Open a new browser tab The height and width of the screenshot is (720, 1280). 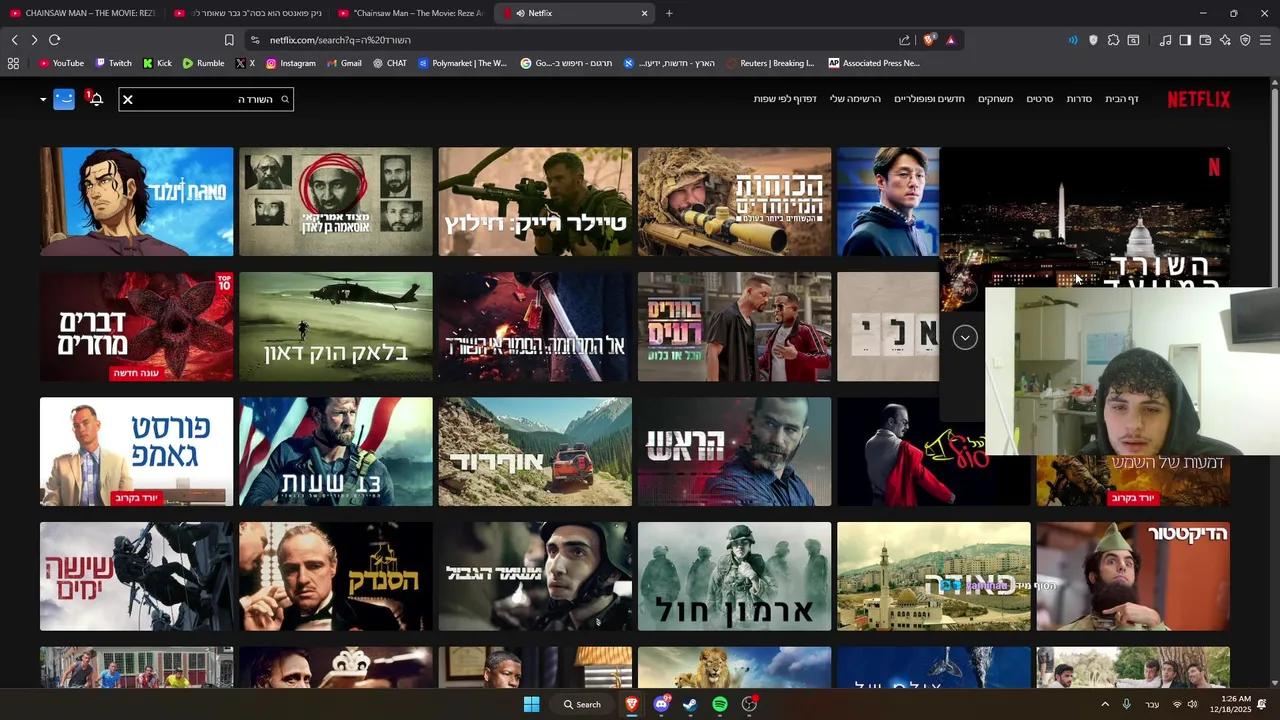(669, 13)
